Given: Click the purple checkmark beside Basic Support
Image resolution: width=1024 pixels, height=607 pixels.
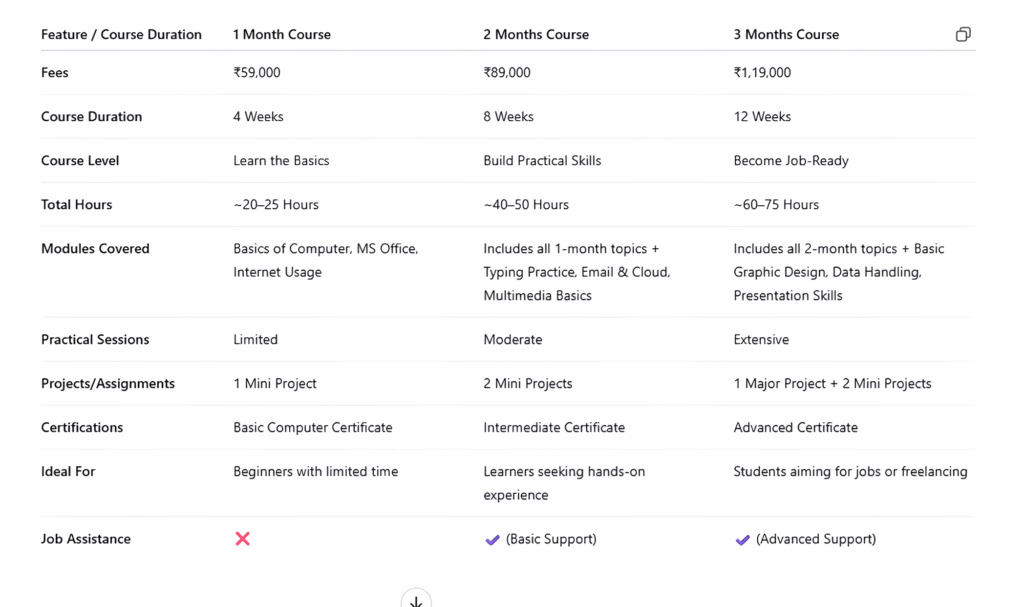Looking at the screenshot, I should tap(492, 540).
